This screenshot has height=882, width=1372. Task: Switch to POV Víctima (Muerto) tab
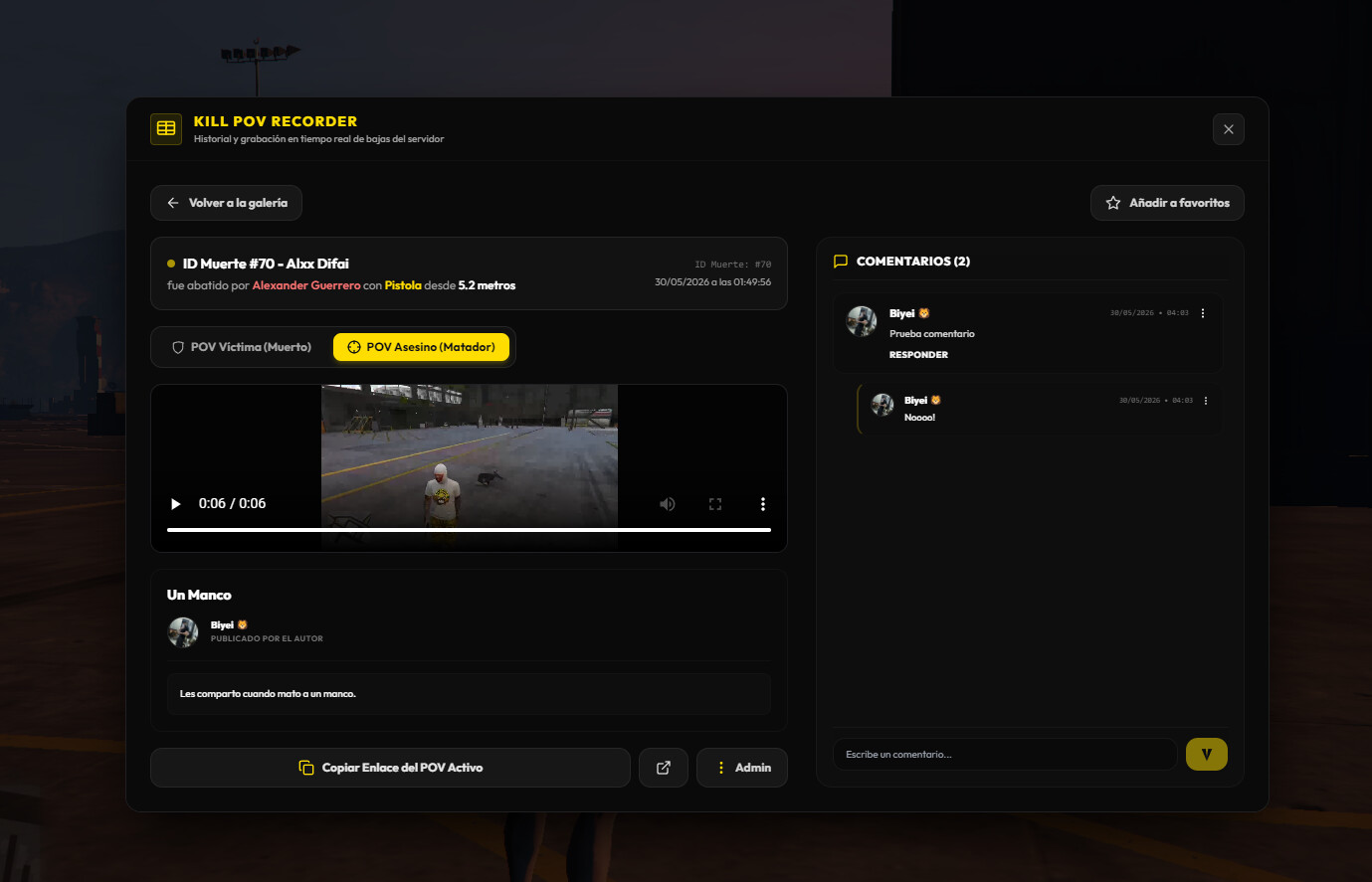[242, 347]
